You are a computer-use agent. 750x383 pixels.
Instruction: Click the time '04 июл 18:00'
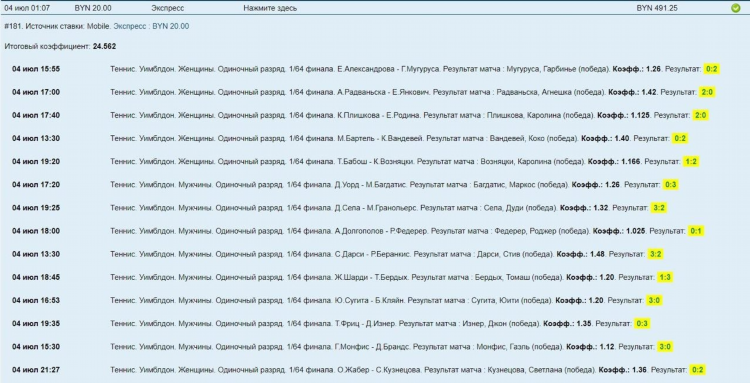tap(36, 231)
